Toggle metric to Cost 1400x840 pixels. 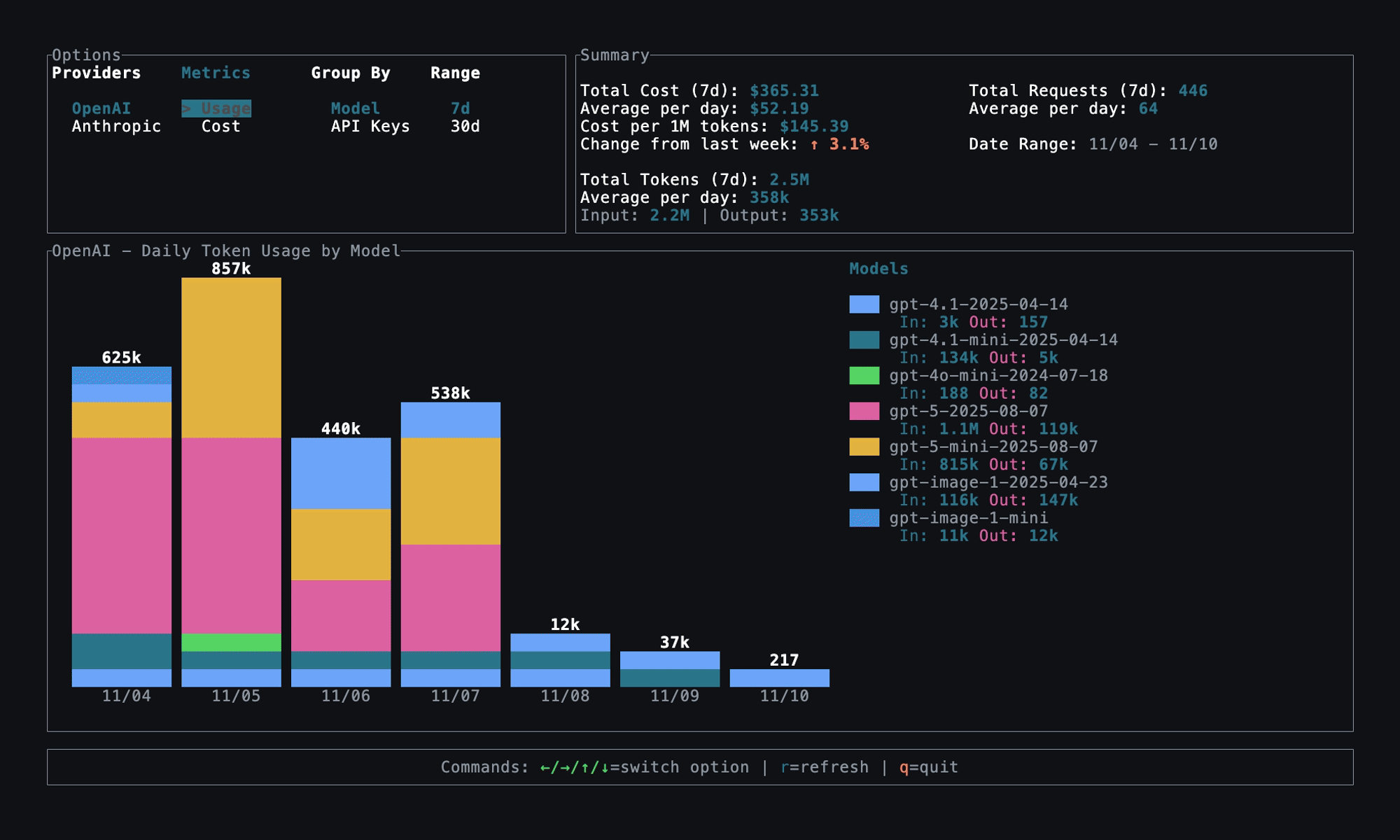220,127
